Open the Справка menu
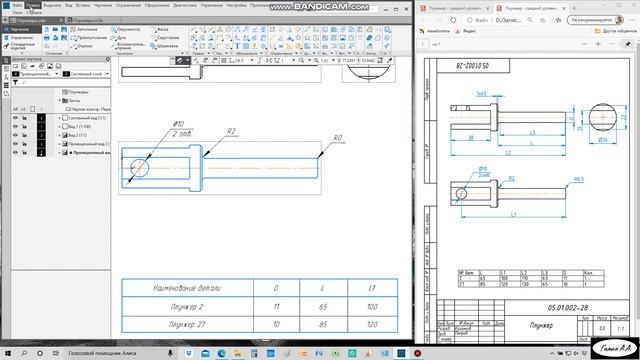 [x=34, y=12]
